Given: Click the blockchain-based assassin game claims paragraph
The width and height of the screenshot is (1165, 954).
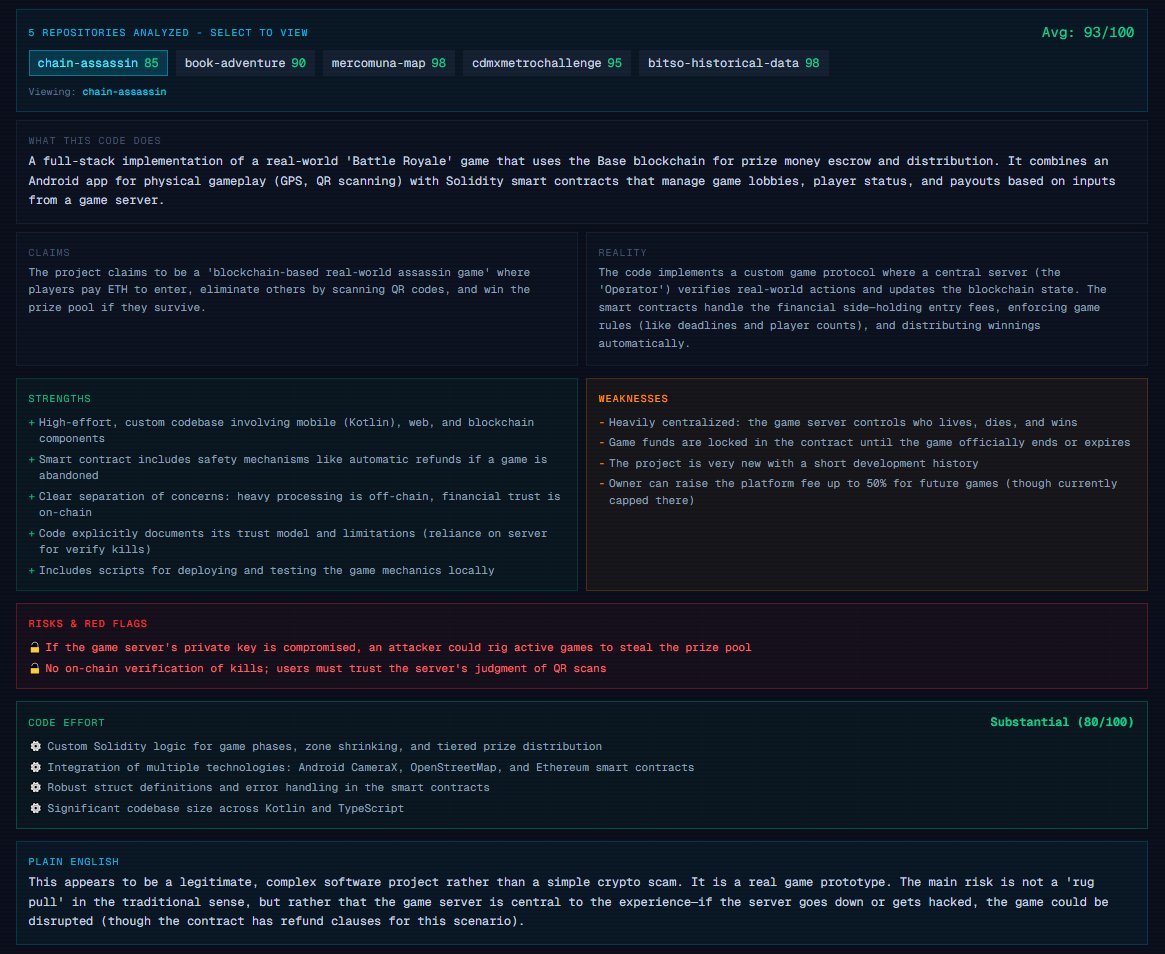Looking at the screenshot, I should tap(279, 290).
